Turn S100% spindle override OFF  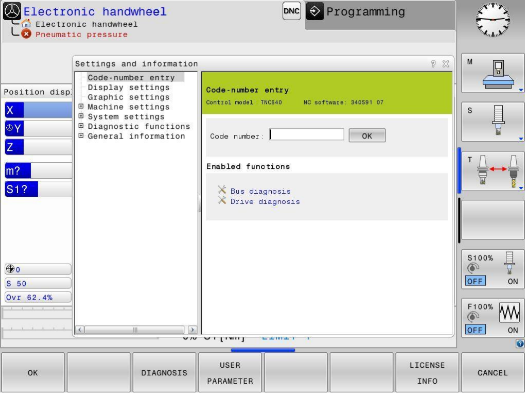click(475, 281)
